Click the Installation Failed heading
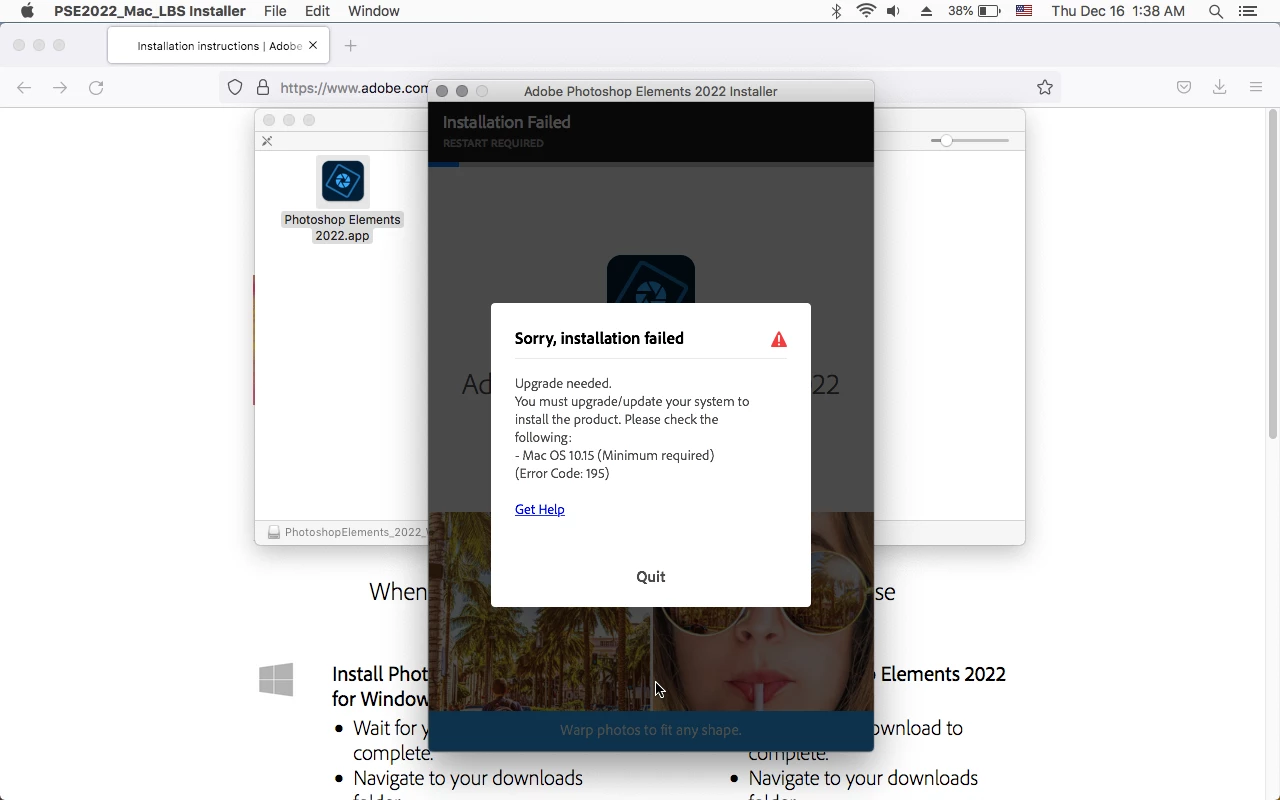Image resolution: width=1280 pixels, height=800 pixels. [507, 122]
